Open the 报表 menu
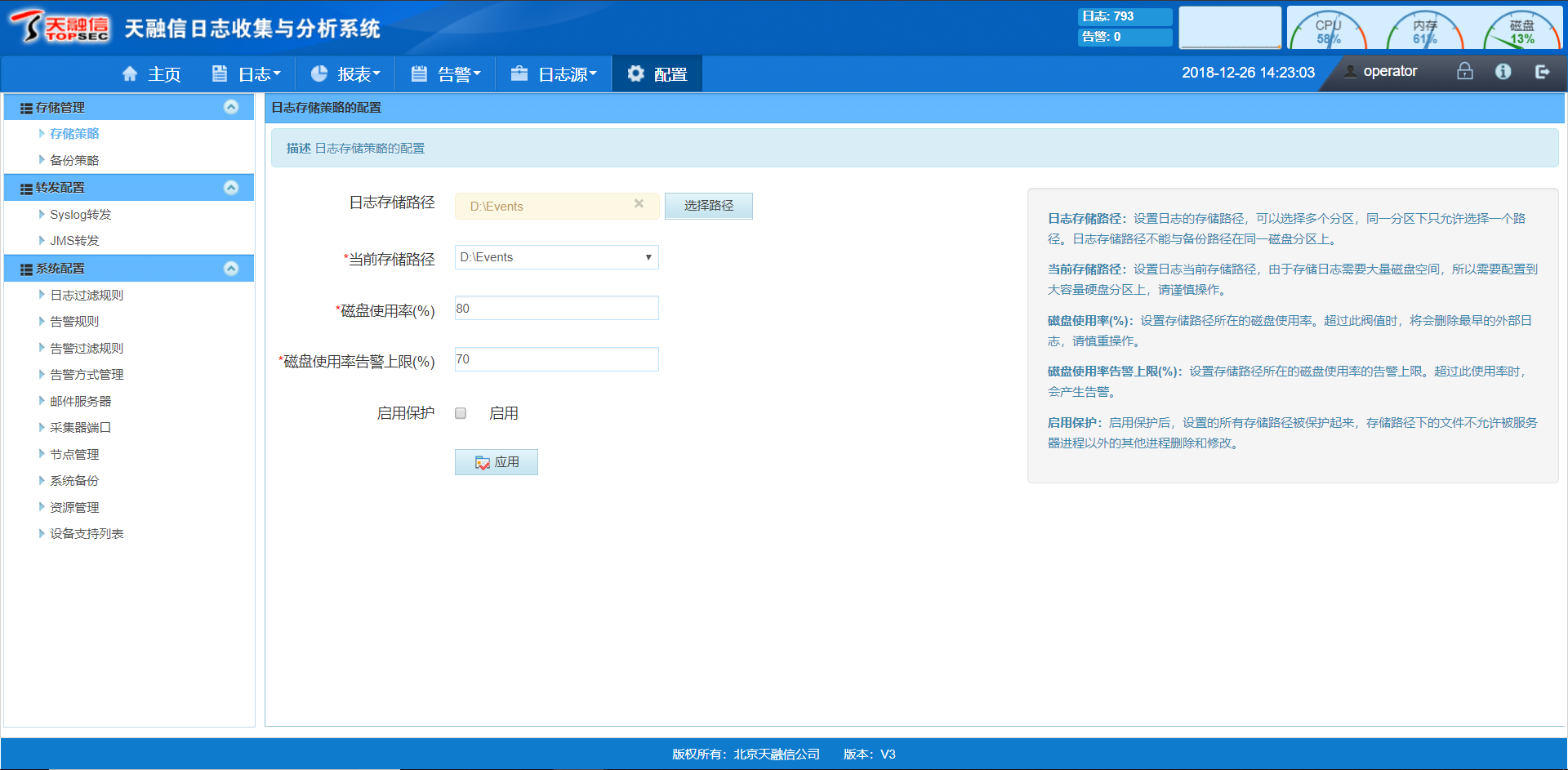Viewport: 1568px width, 770px height. coord(345,74)
